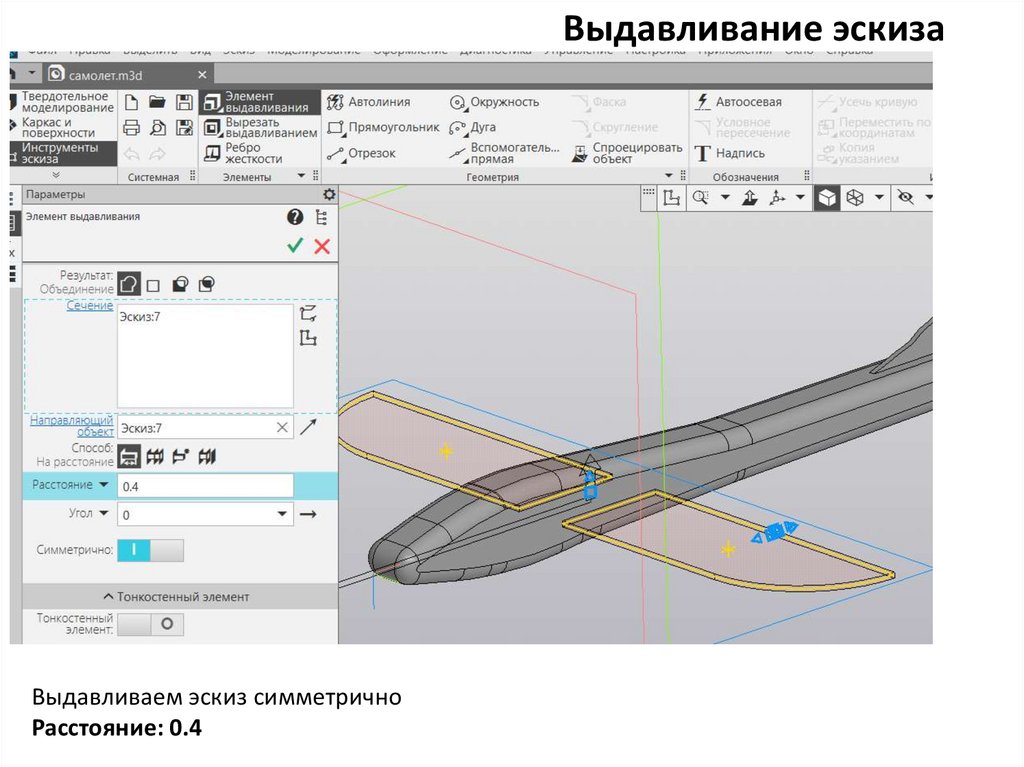Click the Сечение link

point(90,306)
